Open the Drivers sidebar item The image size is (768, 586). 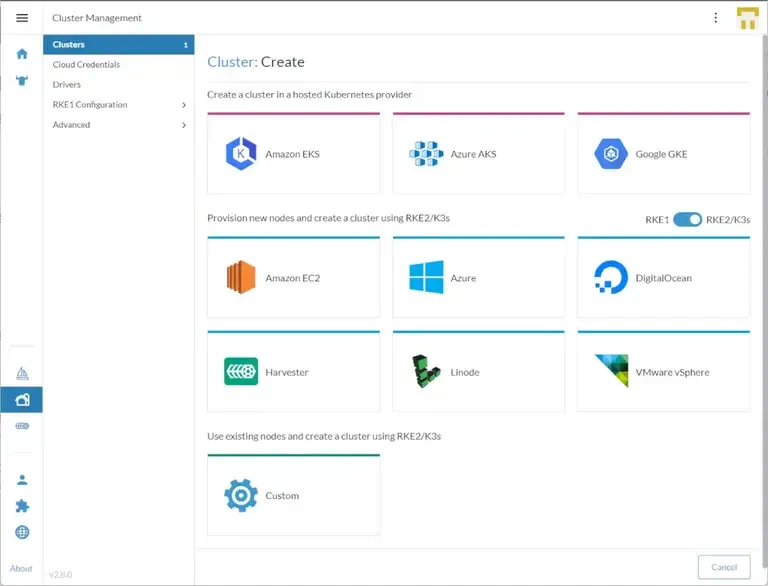click(67, 85)
